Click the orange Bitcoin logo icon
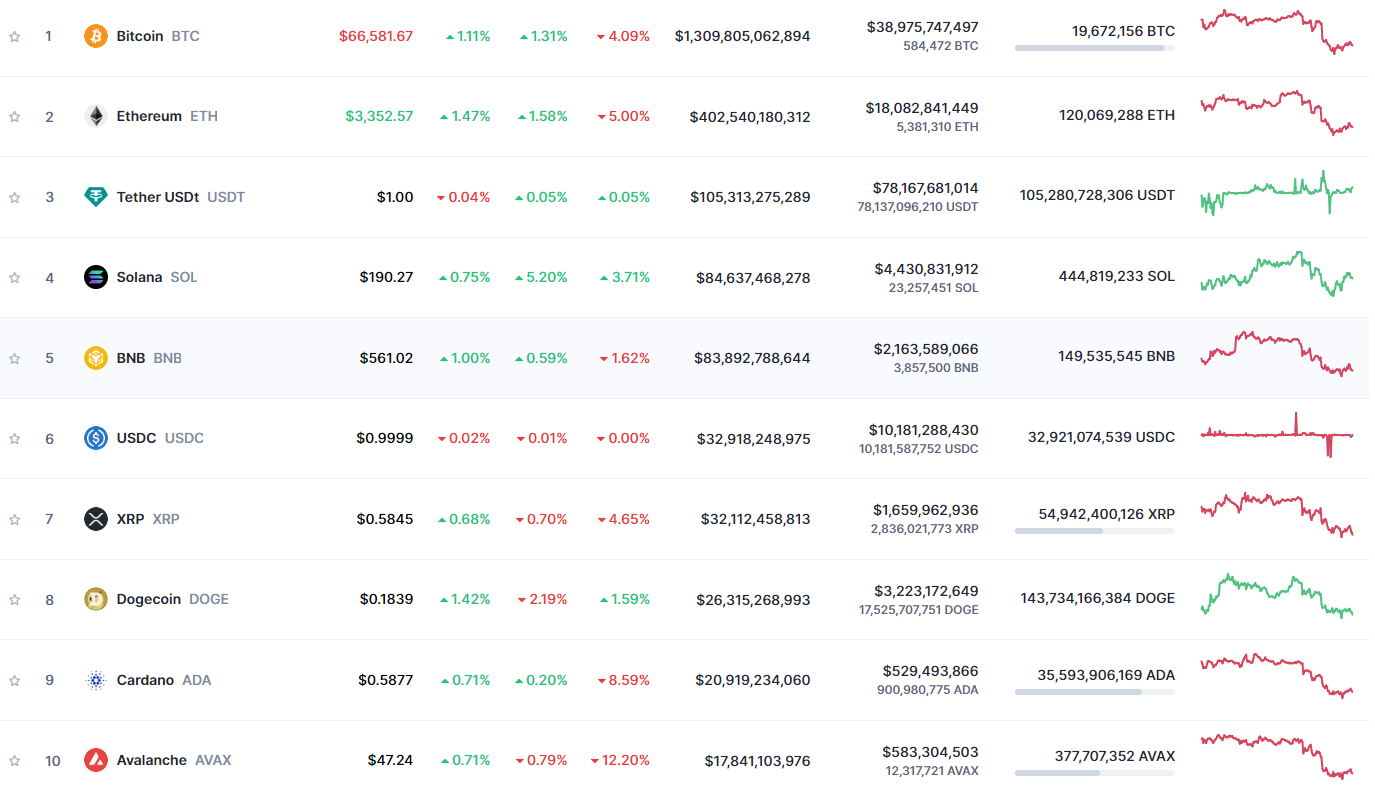The width and height of the screenshot is (1375, 791). coord(96,36)
